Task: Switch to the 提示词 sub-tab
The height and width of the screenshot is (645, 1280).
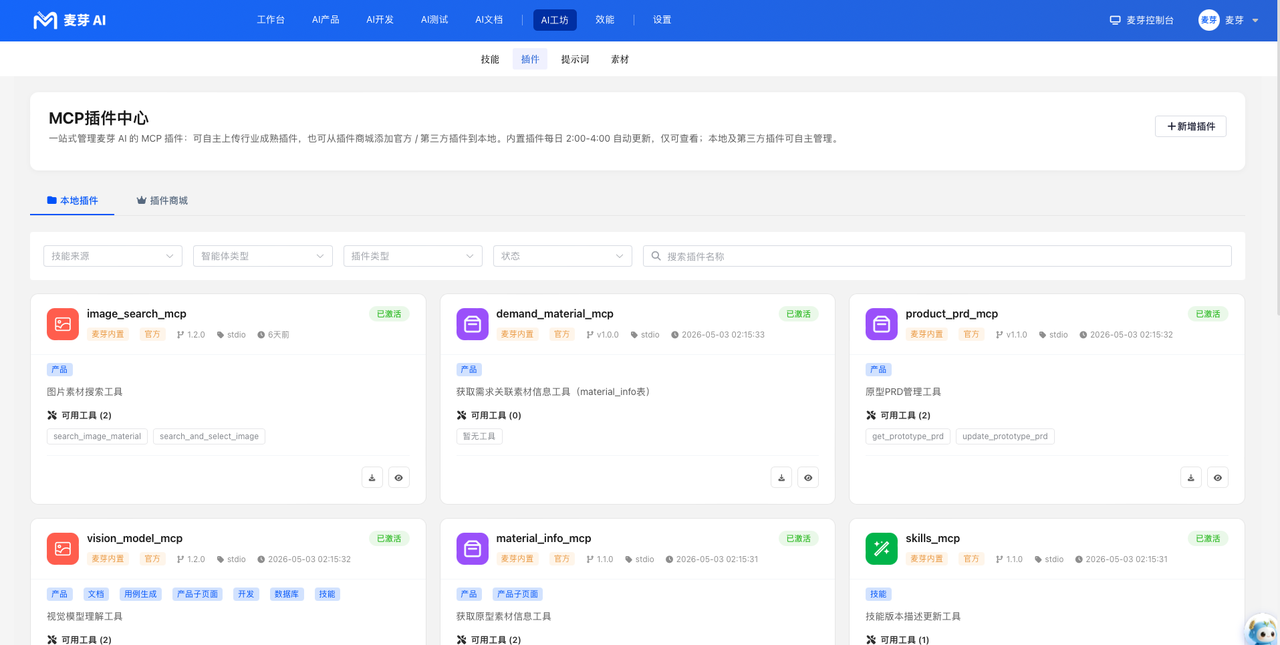Action: tap(575, 59)
